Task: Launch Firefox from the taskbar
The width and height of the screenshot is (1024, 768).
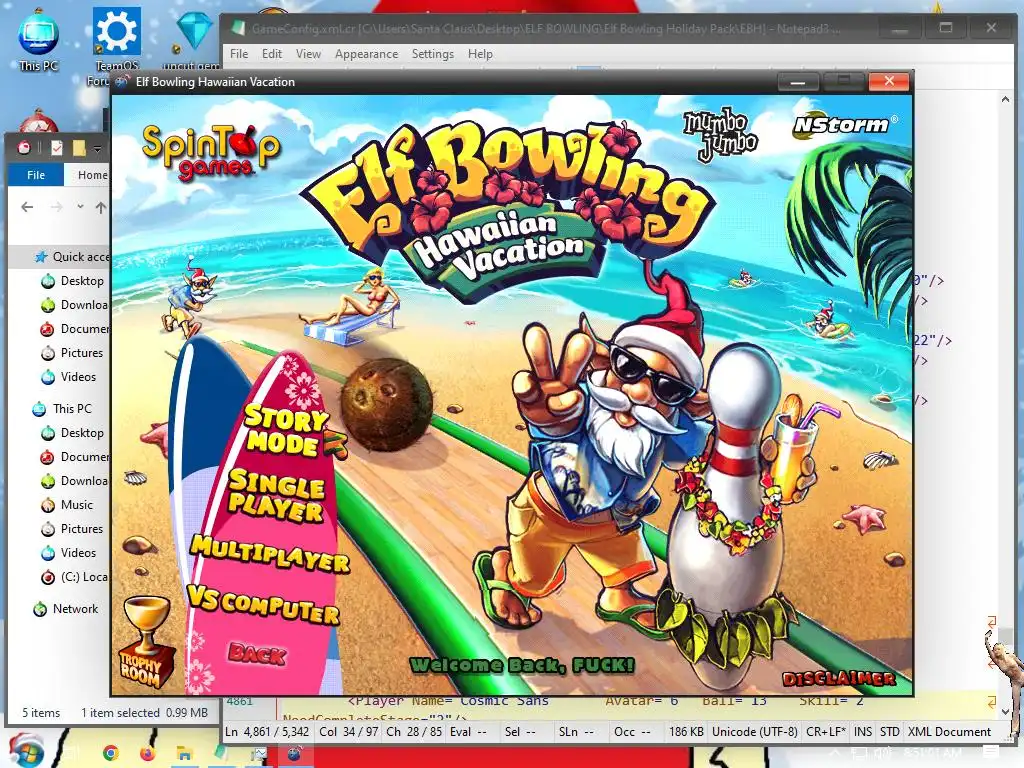Action: tap(147, 753)
